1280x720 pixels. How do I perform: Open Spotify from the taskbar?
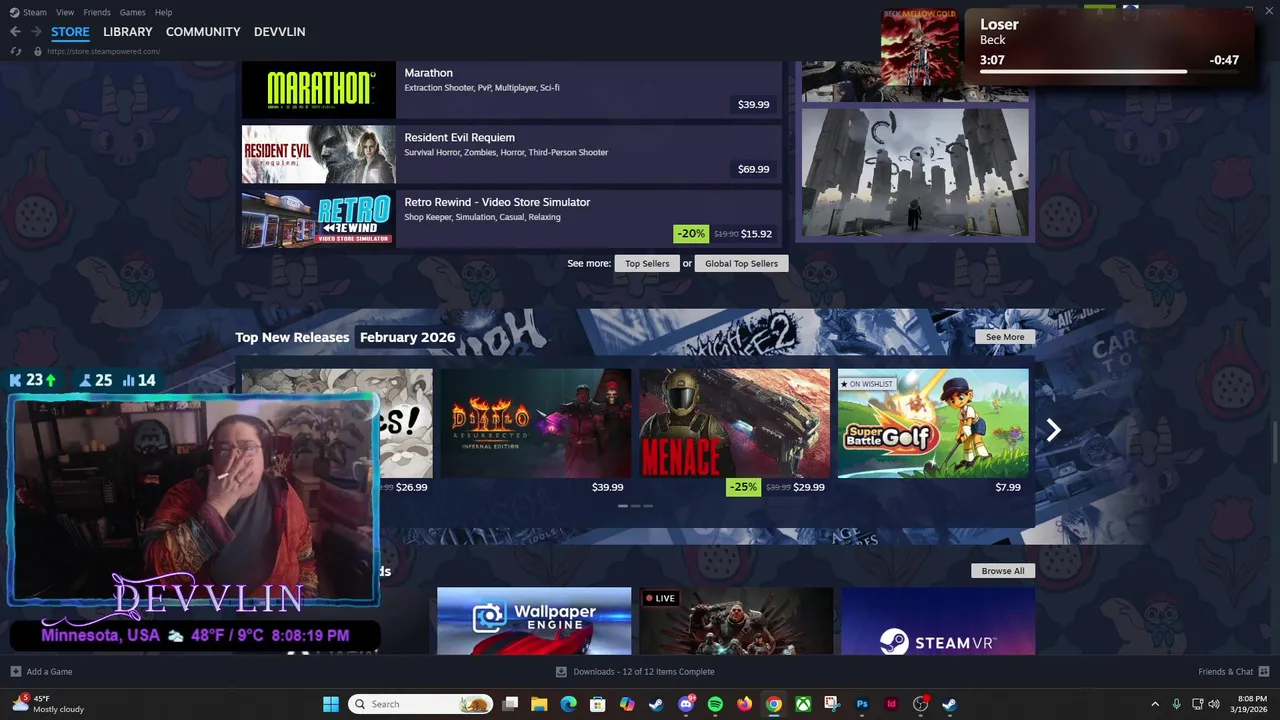pos(715,704)
